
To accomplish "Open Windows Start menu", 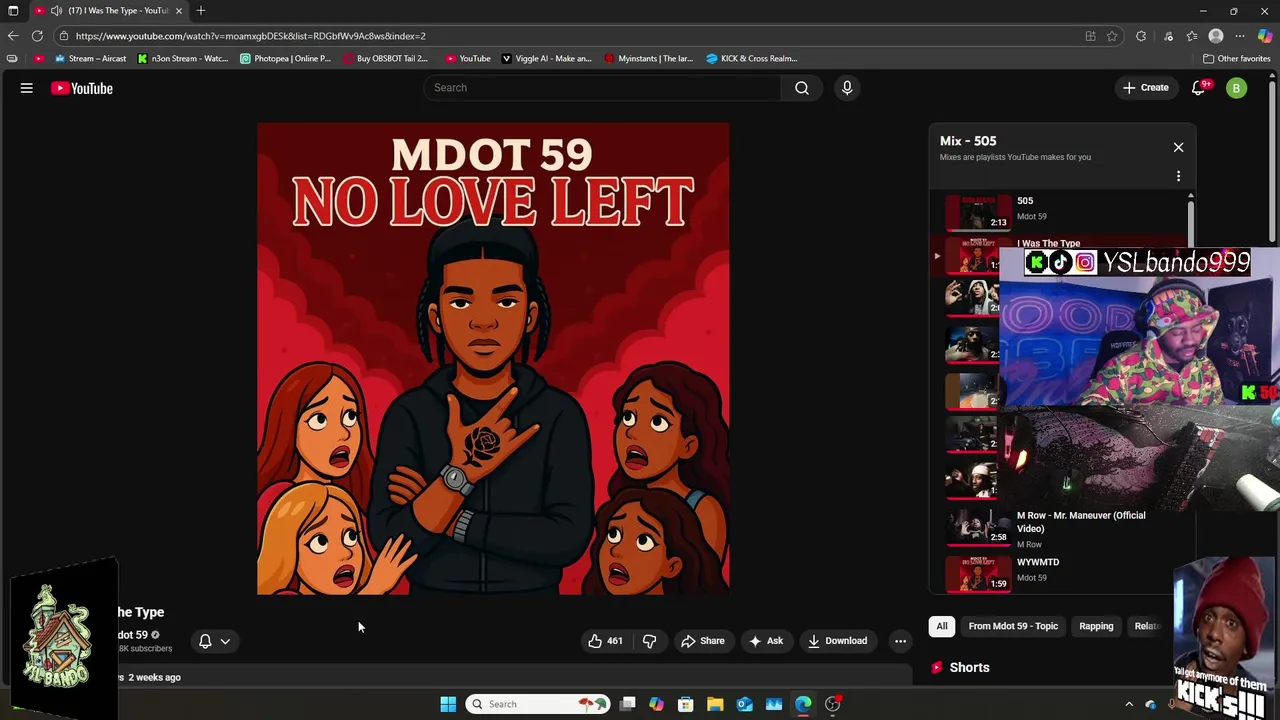I will (448, 704).
